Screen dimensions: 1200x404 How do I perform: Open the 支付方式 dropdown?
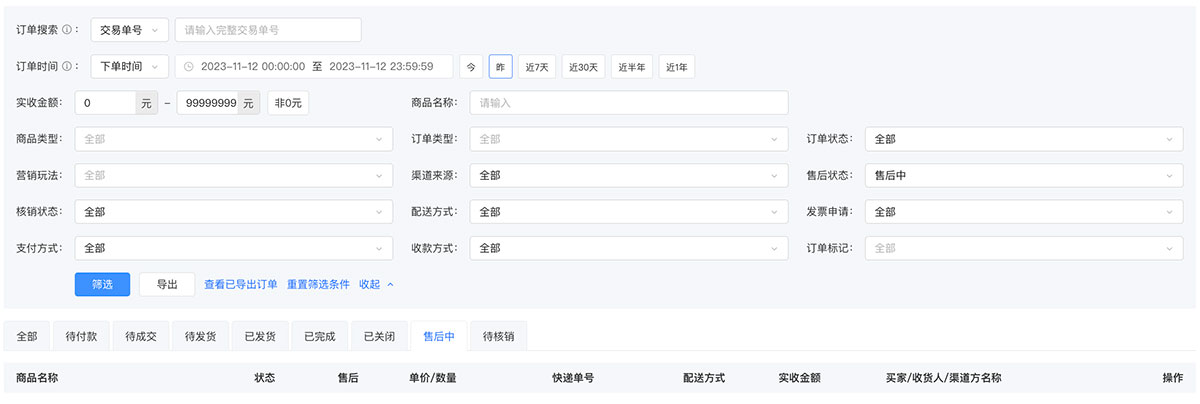(233, 248)
